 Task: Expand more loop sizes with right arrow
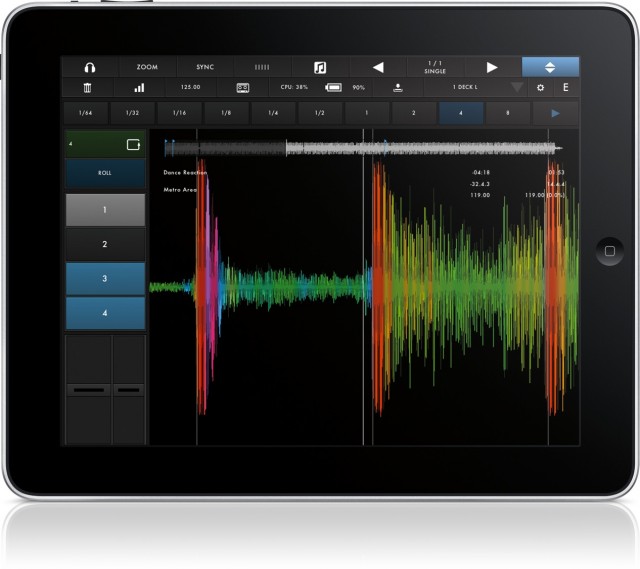click(x=555, y=113)
